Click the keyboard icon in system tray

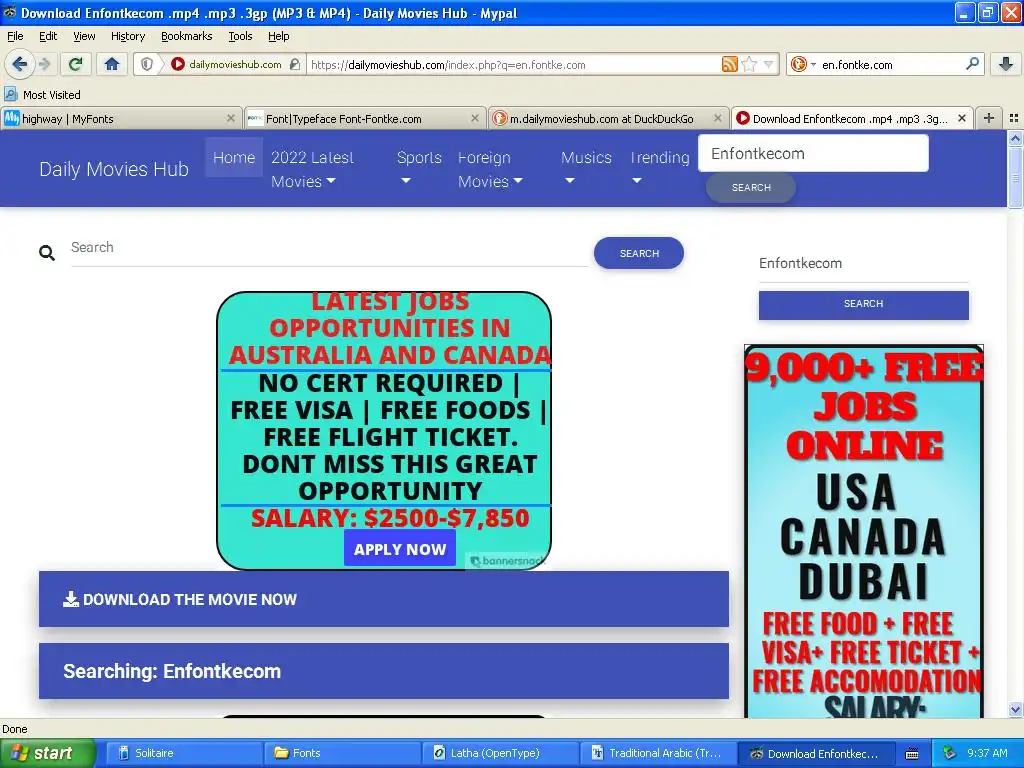pos(912,754)
